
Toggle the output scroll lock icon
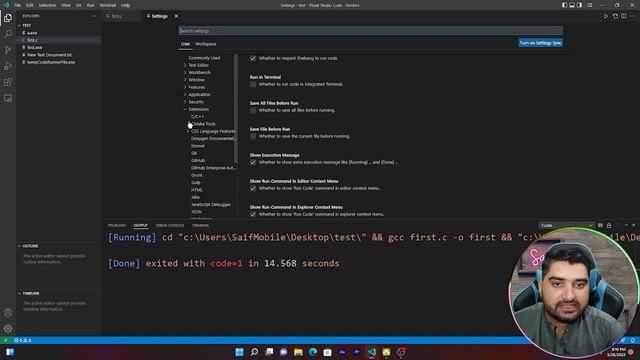609,225
